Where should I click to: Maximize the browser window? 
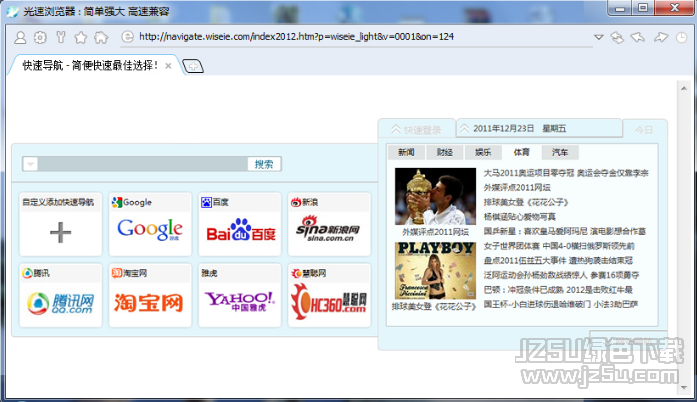tap(643, 8)
